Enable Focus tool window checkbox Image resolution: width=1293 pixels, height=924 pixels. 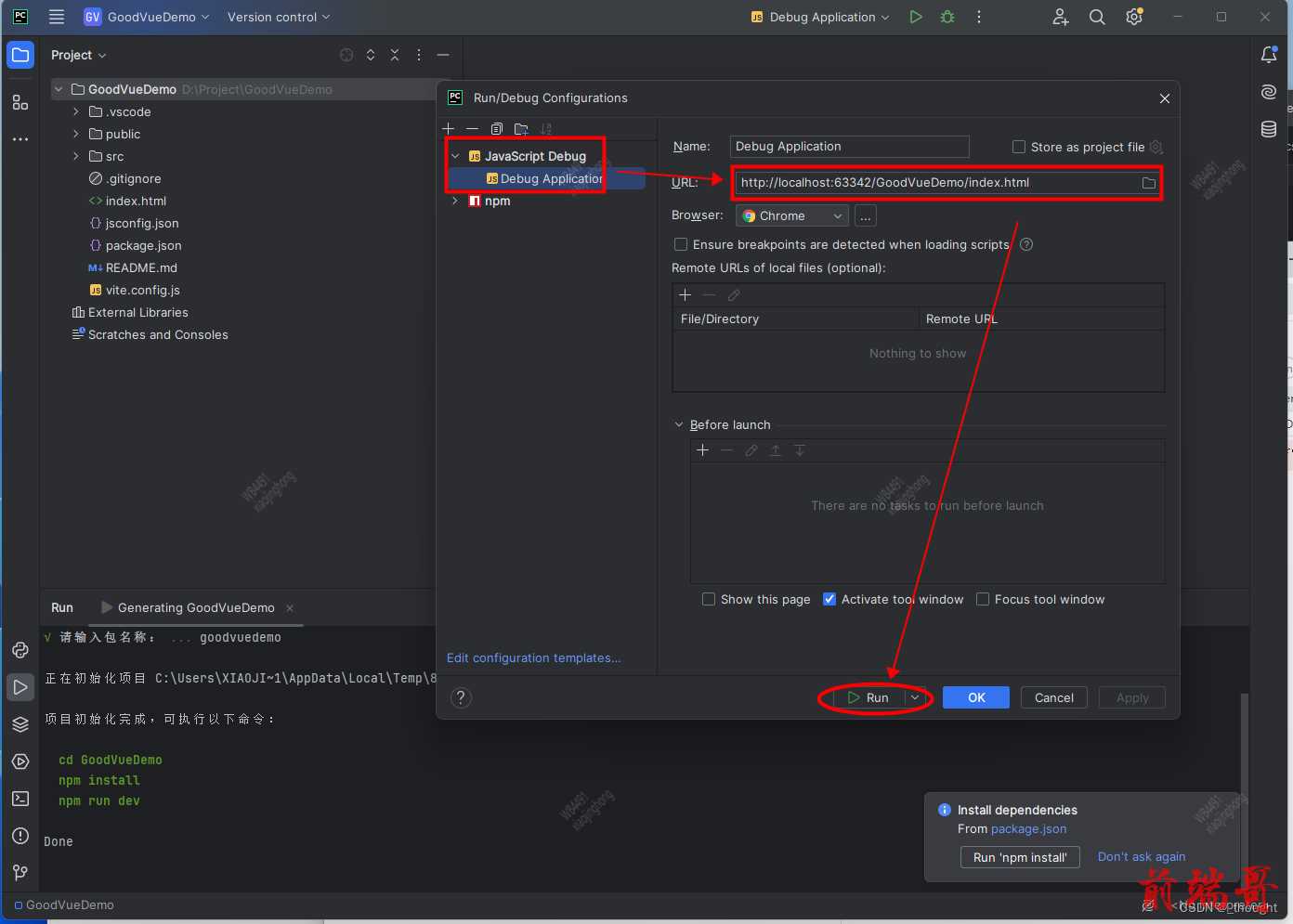[x=983, y=599]
